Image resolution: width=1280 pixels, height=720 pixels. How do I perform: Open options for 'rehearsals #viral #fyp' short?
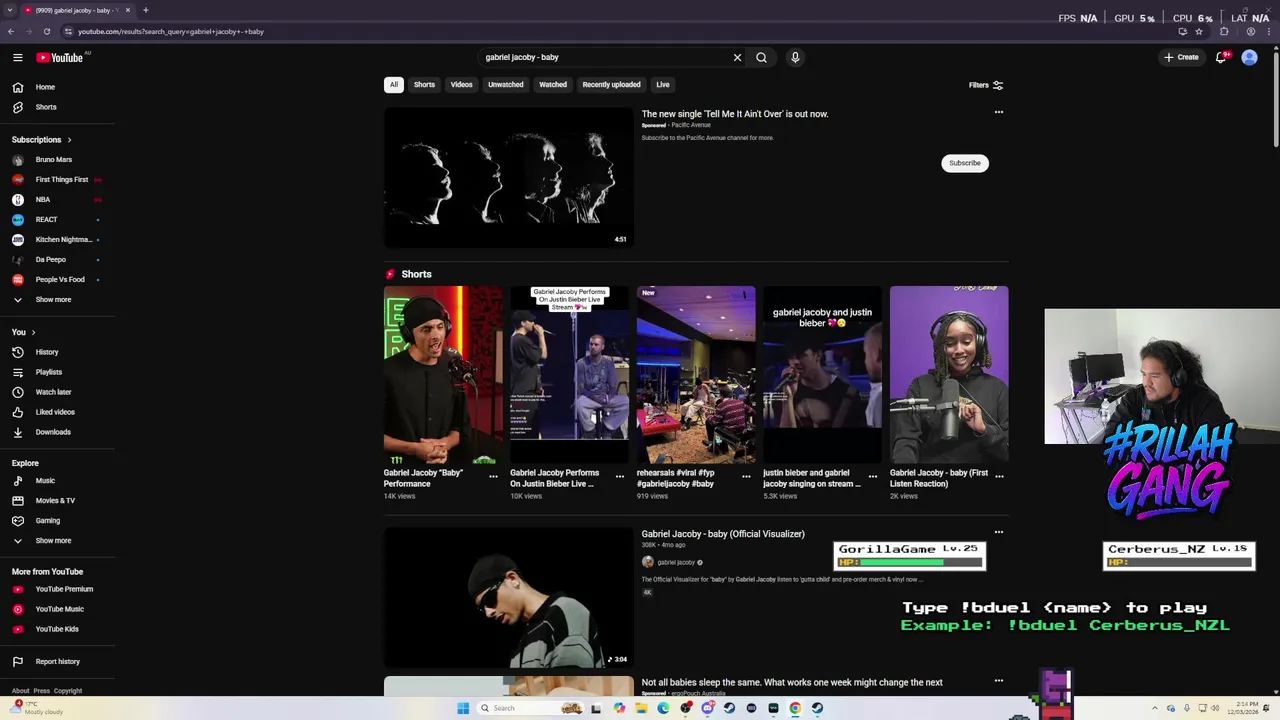click(746, 476)
